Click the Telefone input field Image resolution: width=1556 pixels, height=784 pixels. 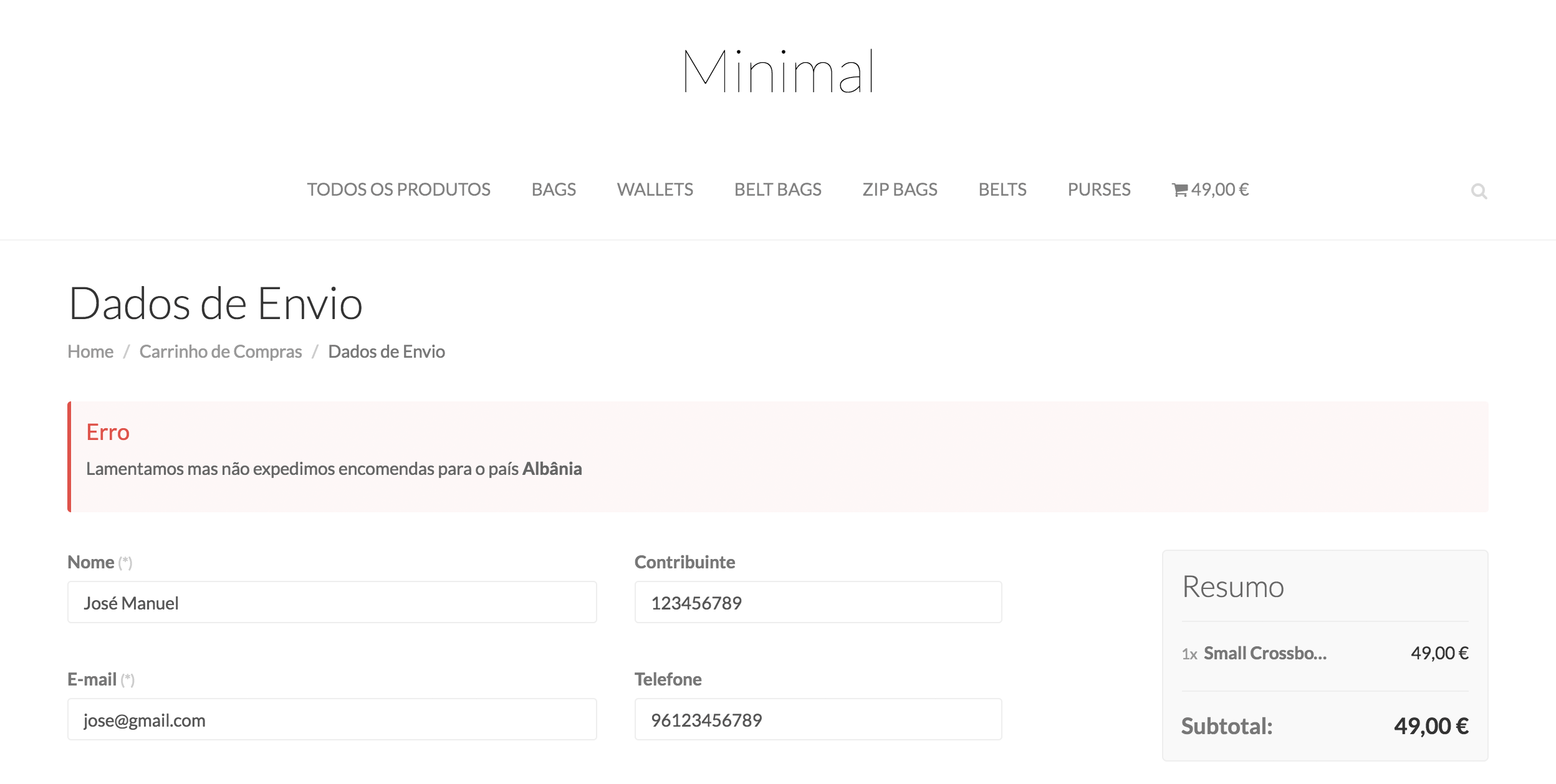(818, 720)
